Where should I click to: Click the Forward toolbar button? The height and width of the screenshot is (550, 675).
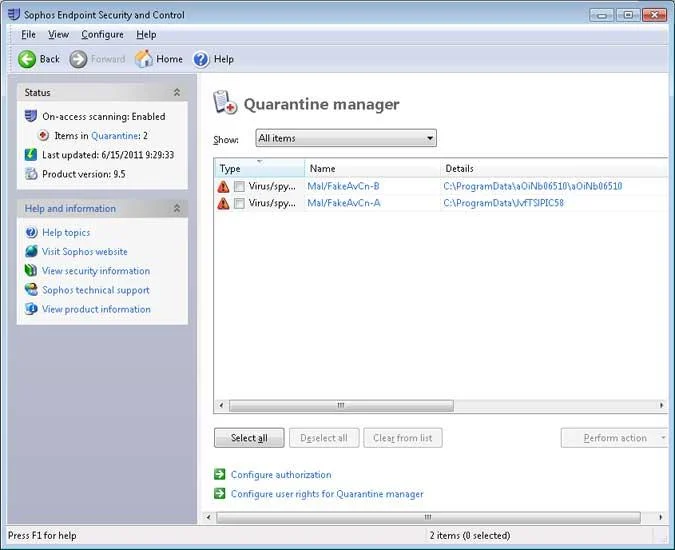click(x=98, y=59)
